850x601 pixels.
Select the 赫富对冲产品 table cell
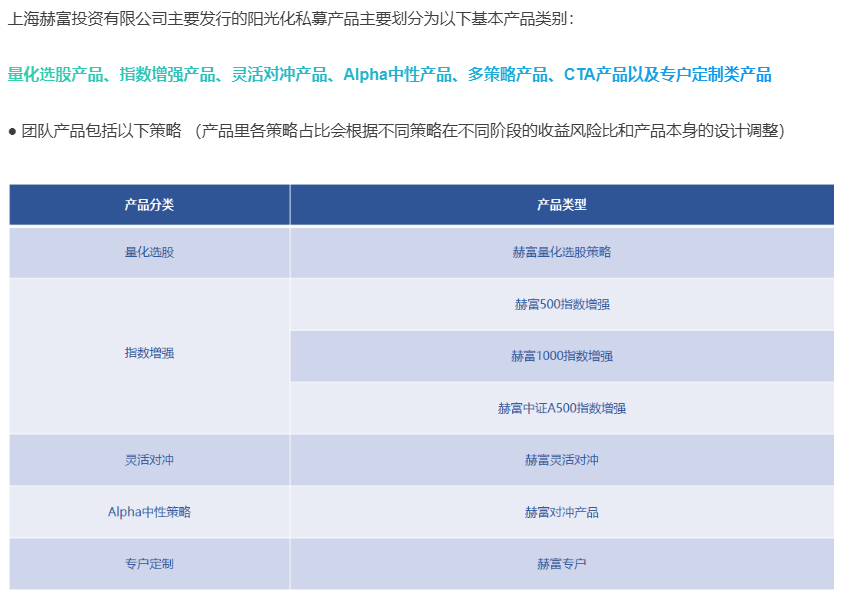pyautogui.click(x=561, y=512)
